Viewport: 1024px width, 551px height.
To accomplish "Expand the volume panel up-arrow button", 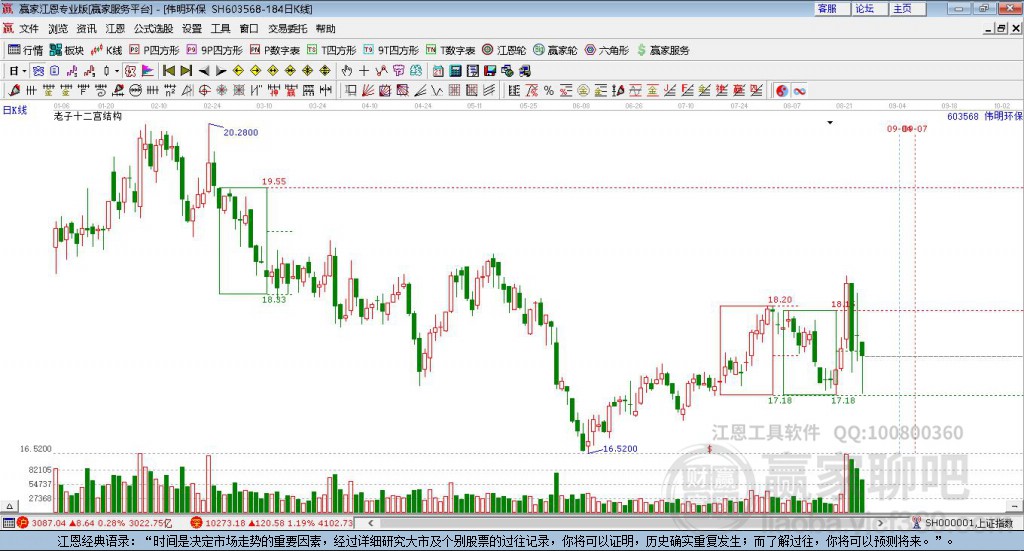I will pos(9,506).
